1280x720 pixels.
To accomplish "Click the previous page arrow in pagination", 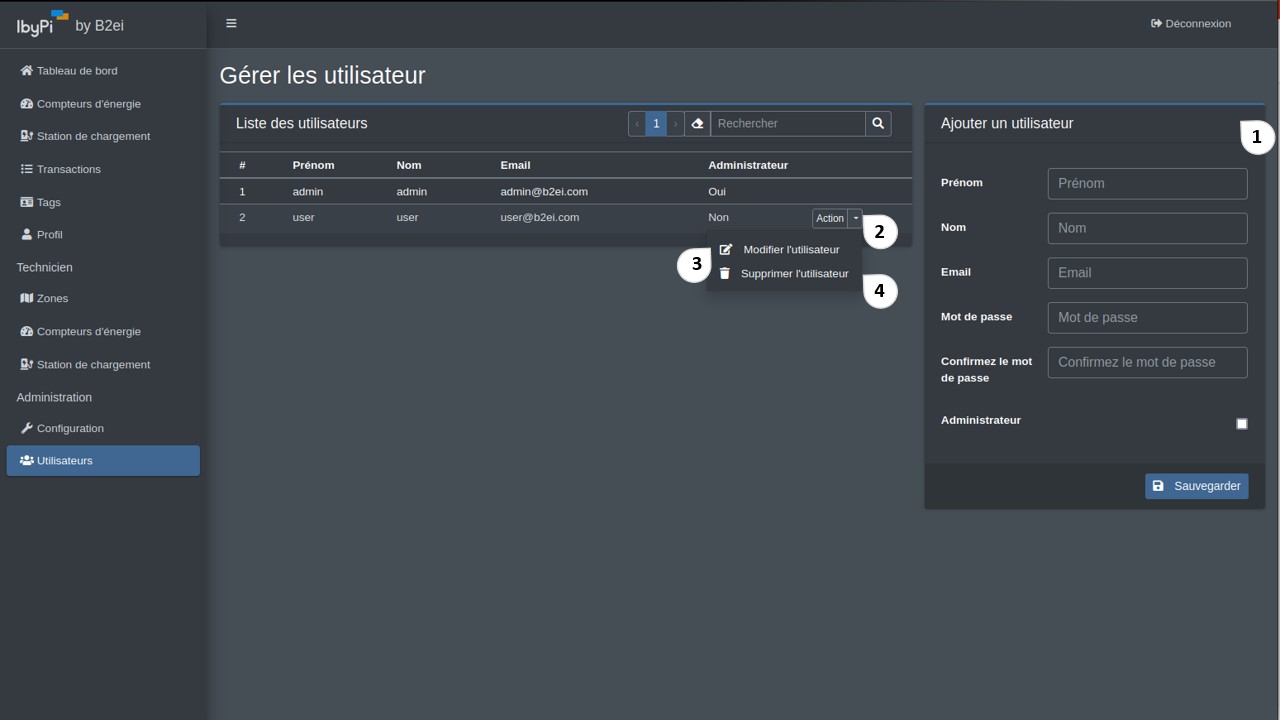I will click(x=637, y=123).
